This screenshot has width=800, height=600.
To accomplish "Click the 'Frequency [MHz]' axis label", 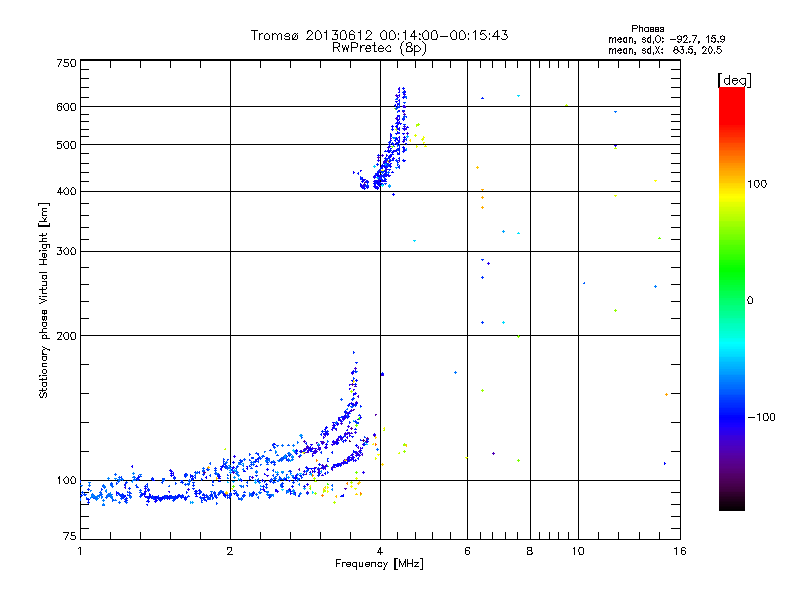I will click(379, 564).
